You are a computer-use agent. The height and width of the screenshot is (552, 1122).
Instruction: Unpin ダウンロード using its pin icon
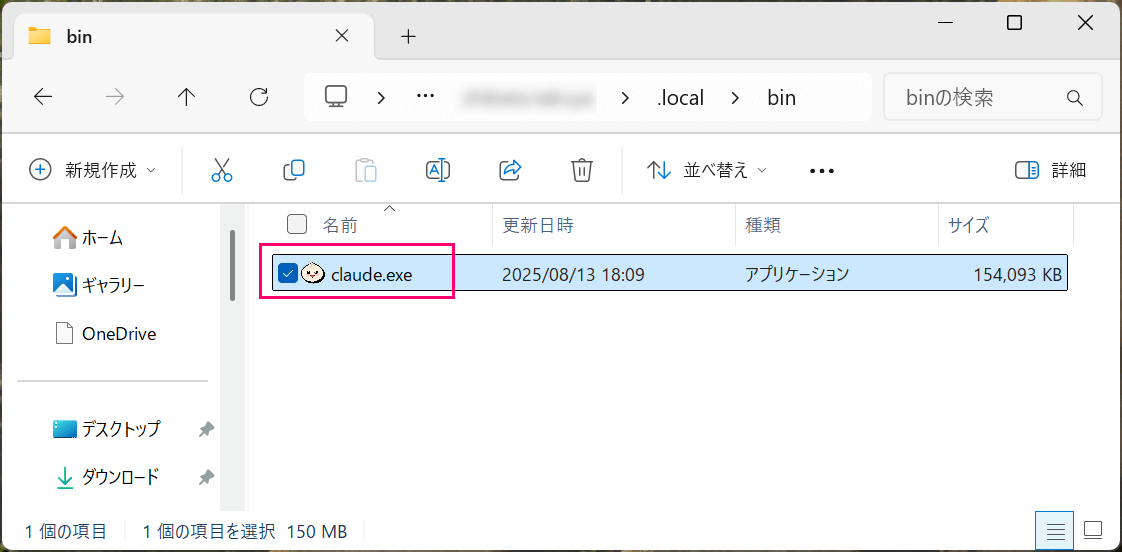tap(206, 478)
